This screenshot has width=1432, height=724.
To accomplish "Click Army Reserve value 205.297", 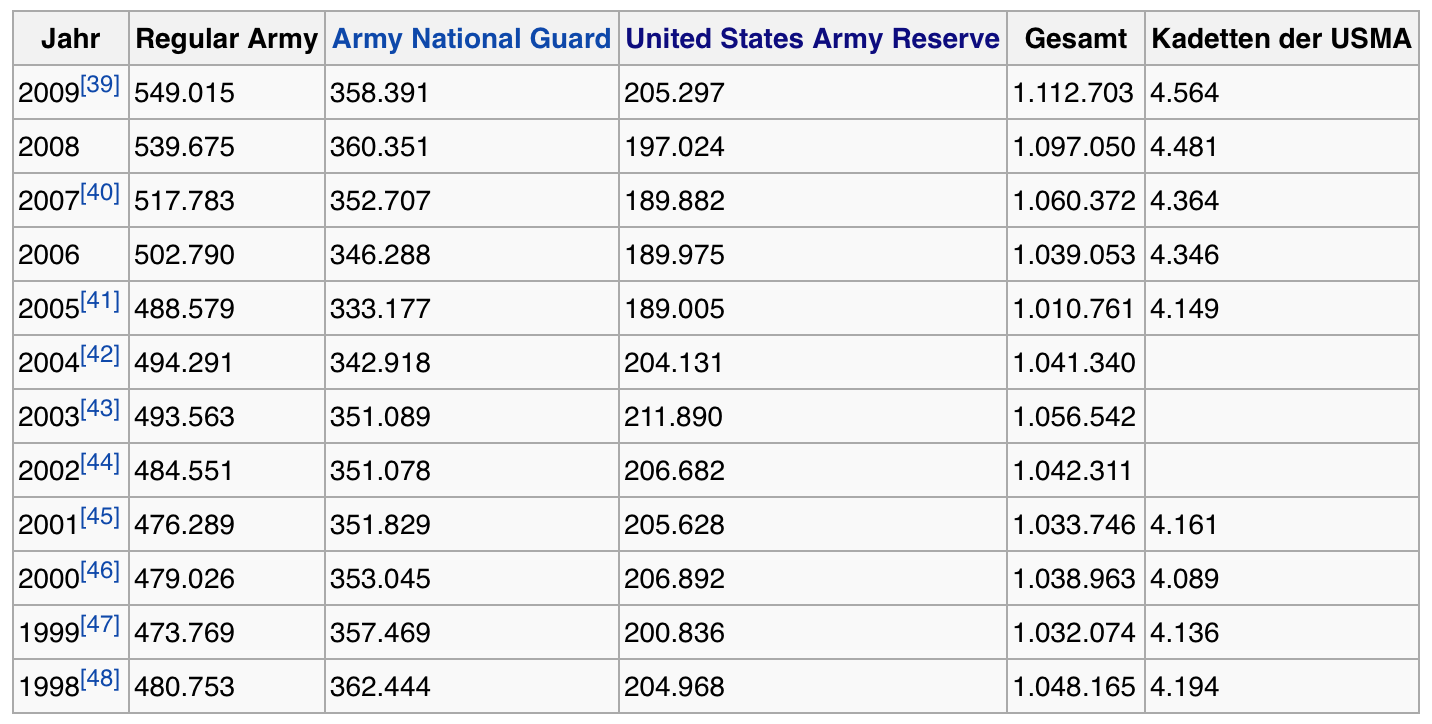I will pyautogui.click(x=675, y=93).
